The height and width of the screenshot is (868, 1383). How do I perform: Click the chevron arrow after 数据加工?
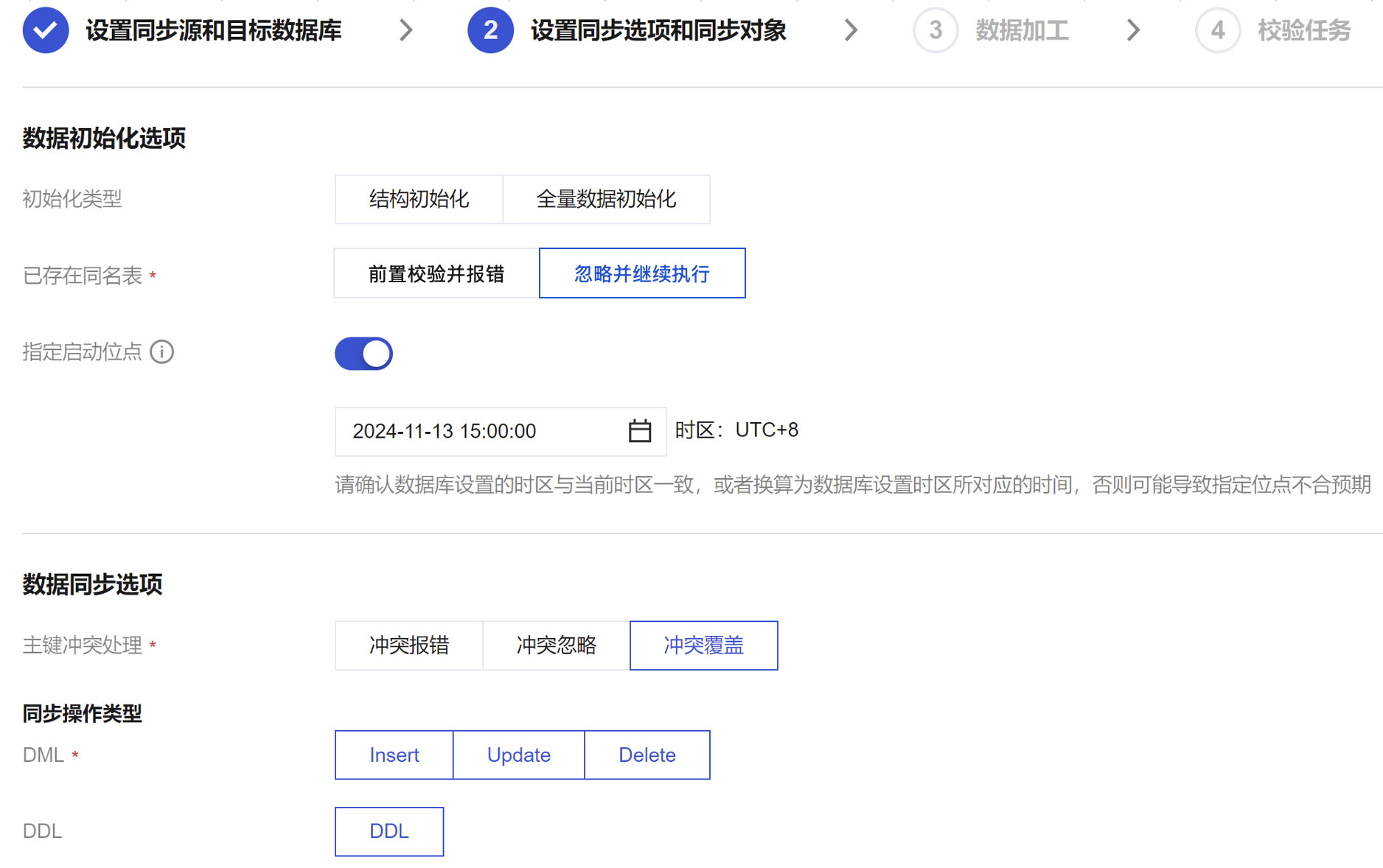[x=1134, y=30]
